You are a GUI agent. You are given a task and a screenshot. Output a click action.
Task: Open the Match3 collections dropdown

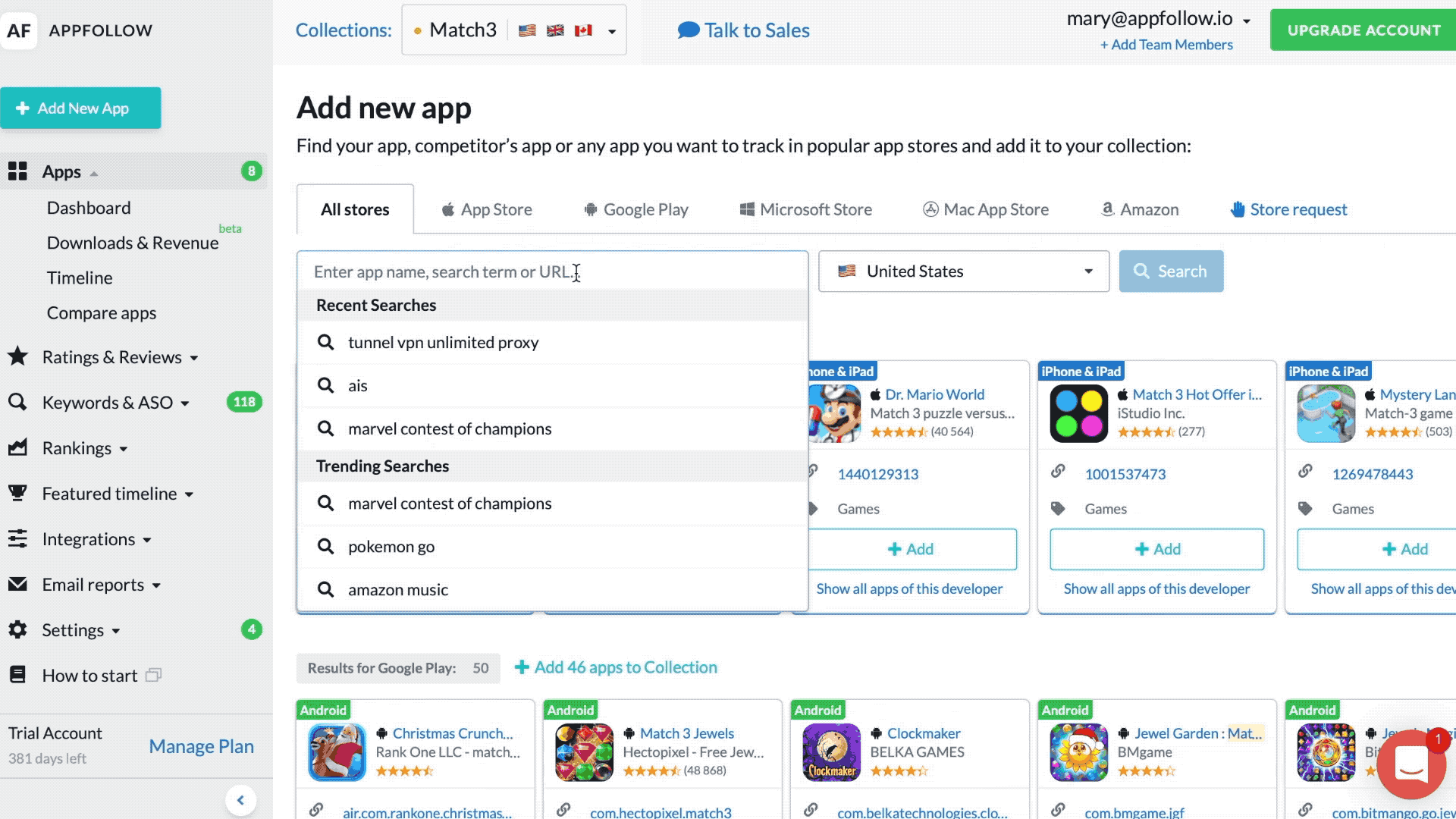514,30
